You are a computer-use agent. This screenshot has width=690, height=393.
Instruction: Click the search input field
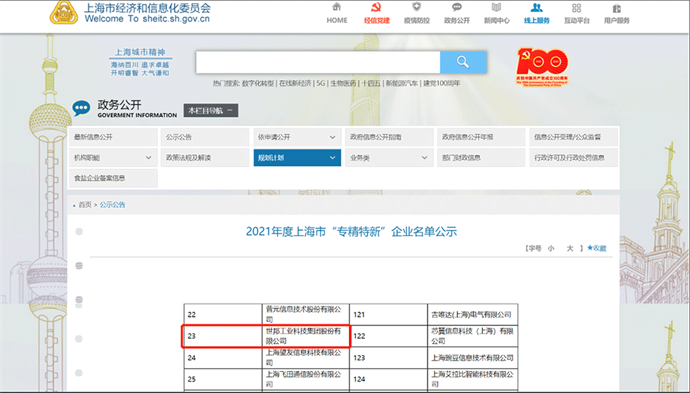318,62
